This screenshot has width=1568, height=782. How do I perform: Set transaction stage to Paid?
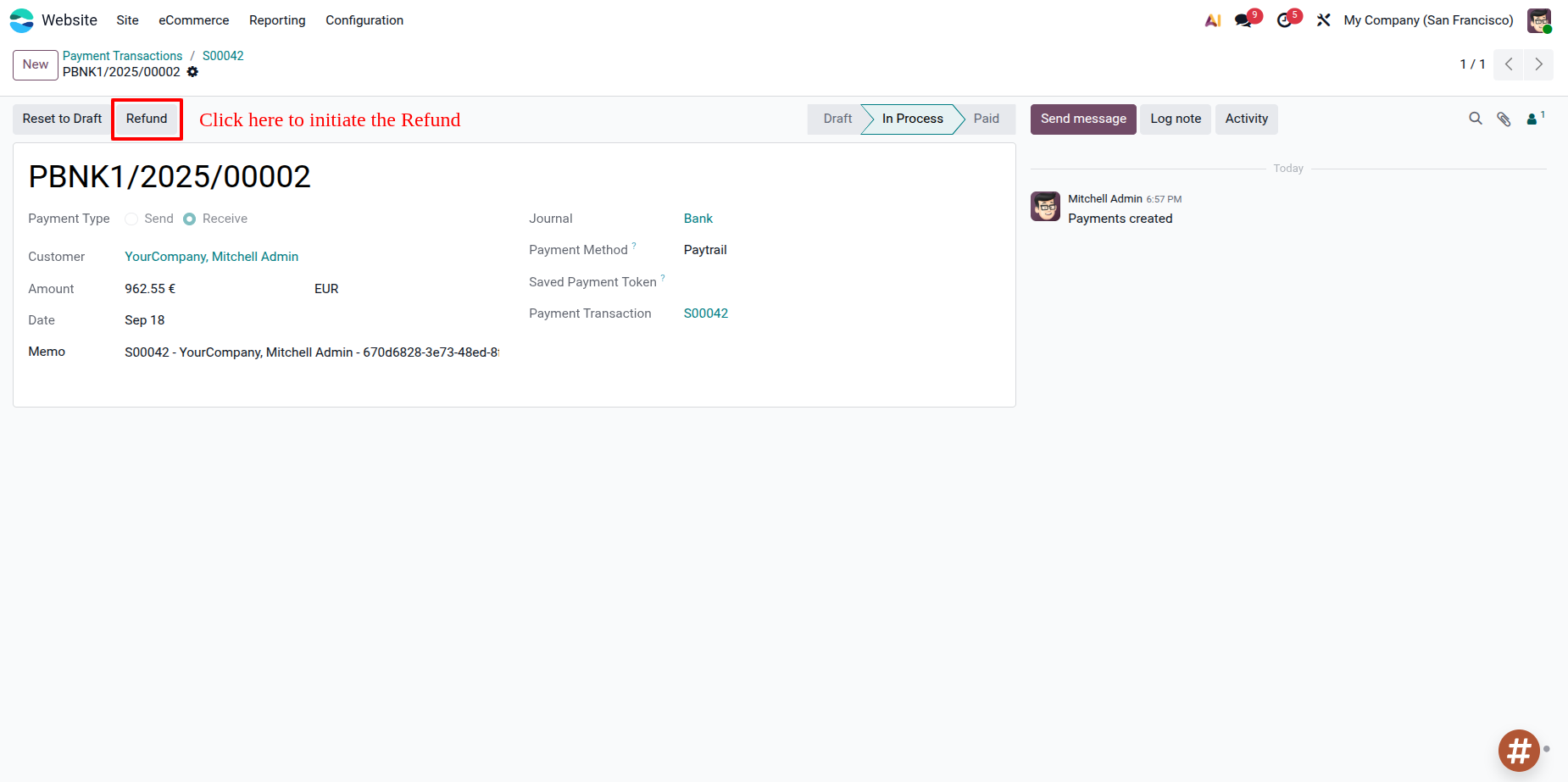click(x=986, y=119)
